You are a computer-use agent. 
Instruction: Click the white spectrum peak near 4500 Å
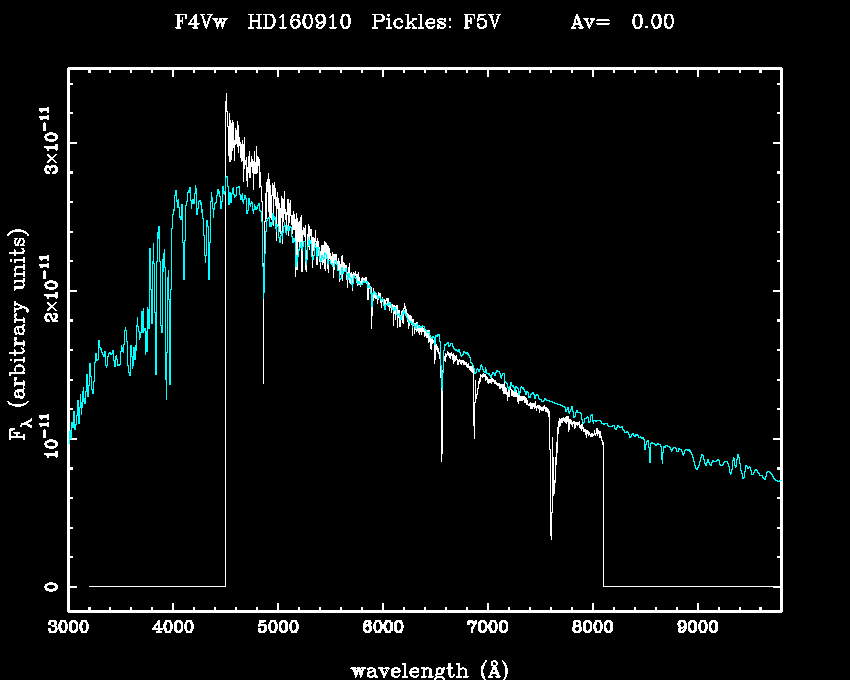click(226, 96)
